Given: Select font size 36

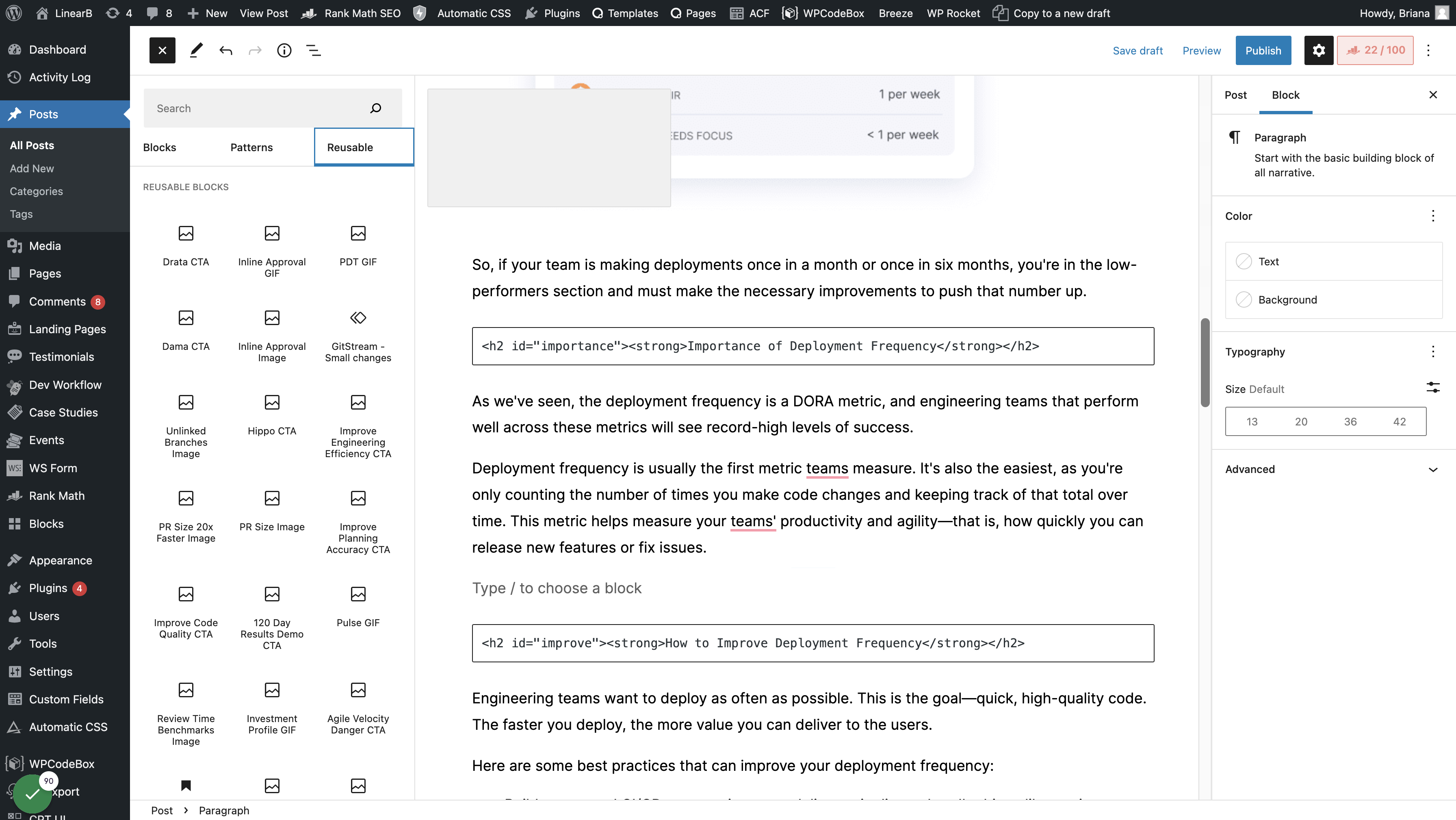Looking at the screenshot, I should click(1350, 421).
